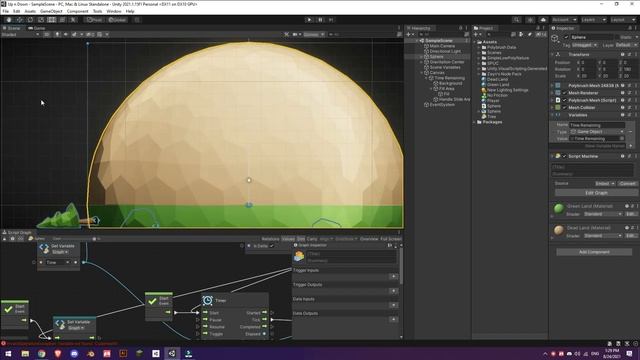Select the Green Land material asset
640x360 pixels.
pos(498,84)
